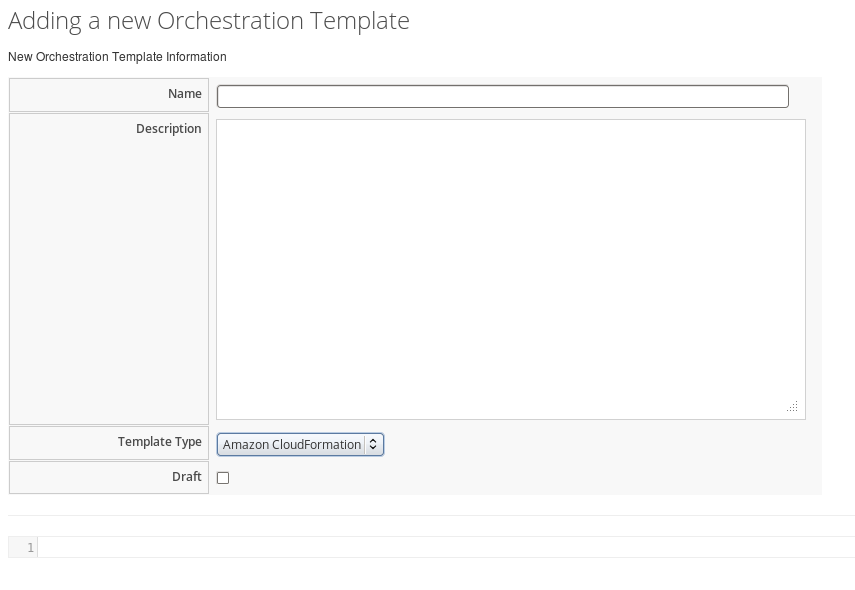Image resolution: width=855 pixels, height=590 pixels.
Task: Click the New Orchestration Template Information subtitle
Action: [116, 57]
